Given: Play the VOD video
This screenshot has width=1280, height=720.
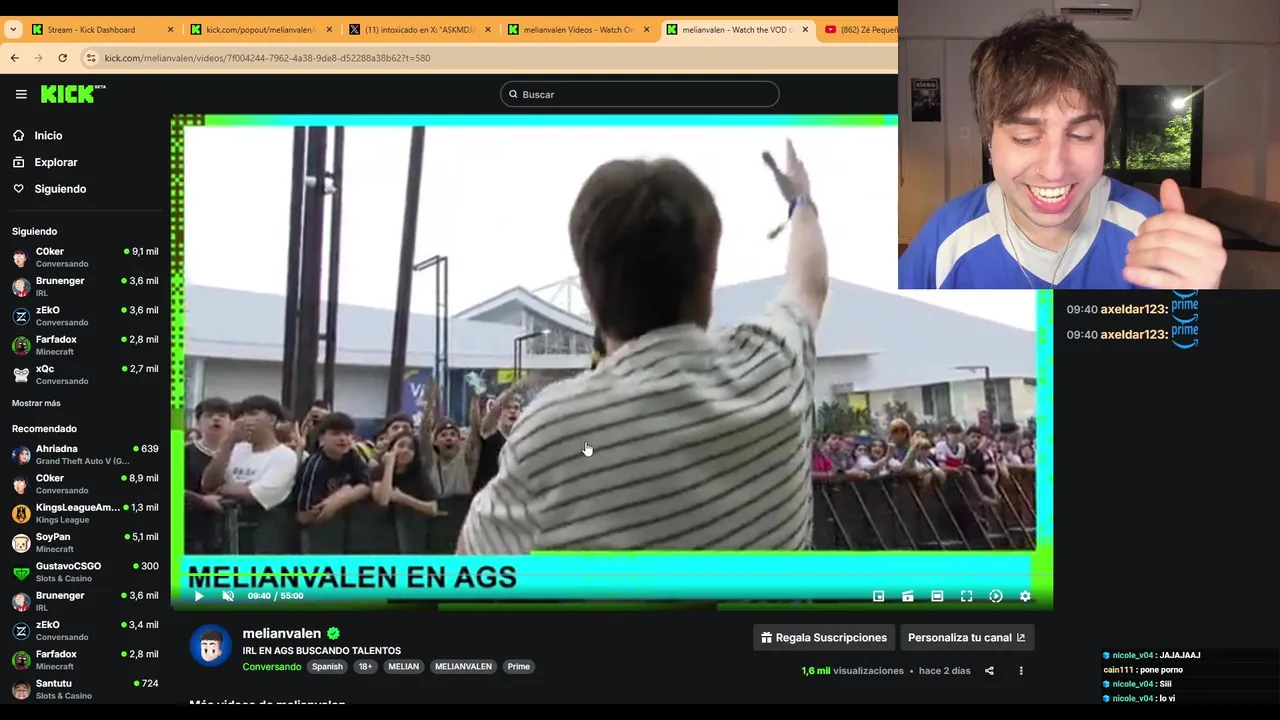Looking at the screenshot, I should 199,596.
